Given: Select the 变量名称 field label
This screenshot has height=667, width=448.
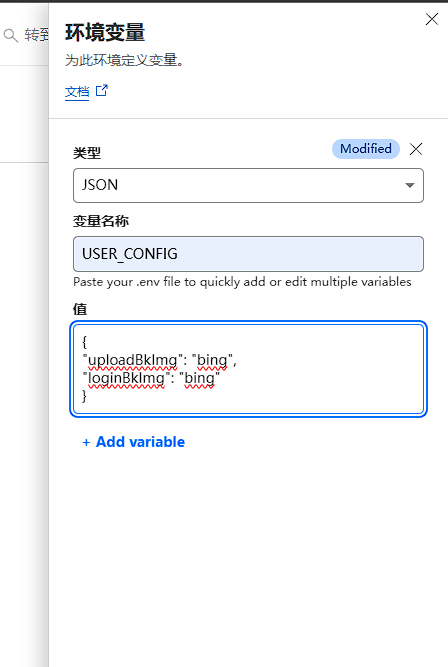Looking at the screenshot, I should pyautogui.click(x=101, y=221).
